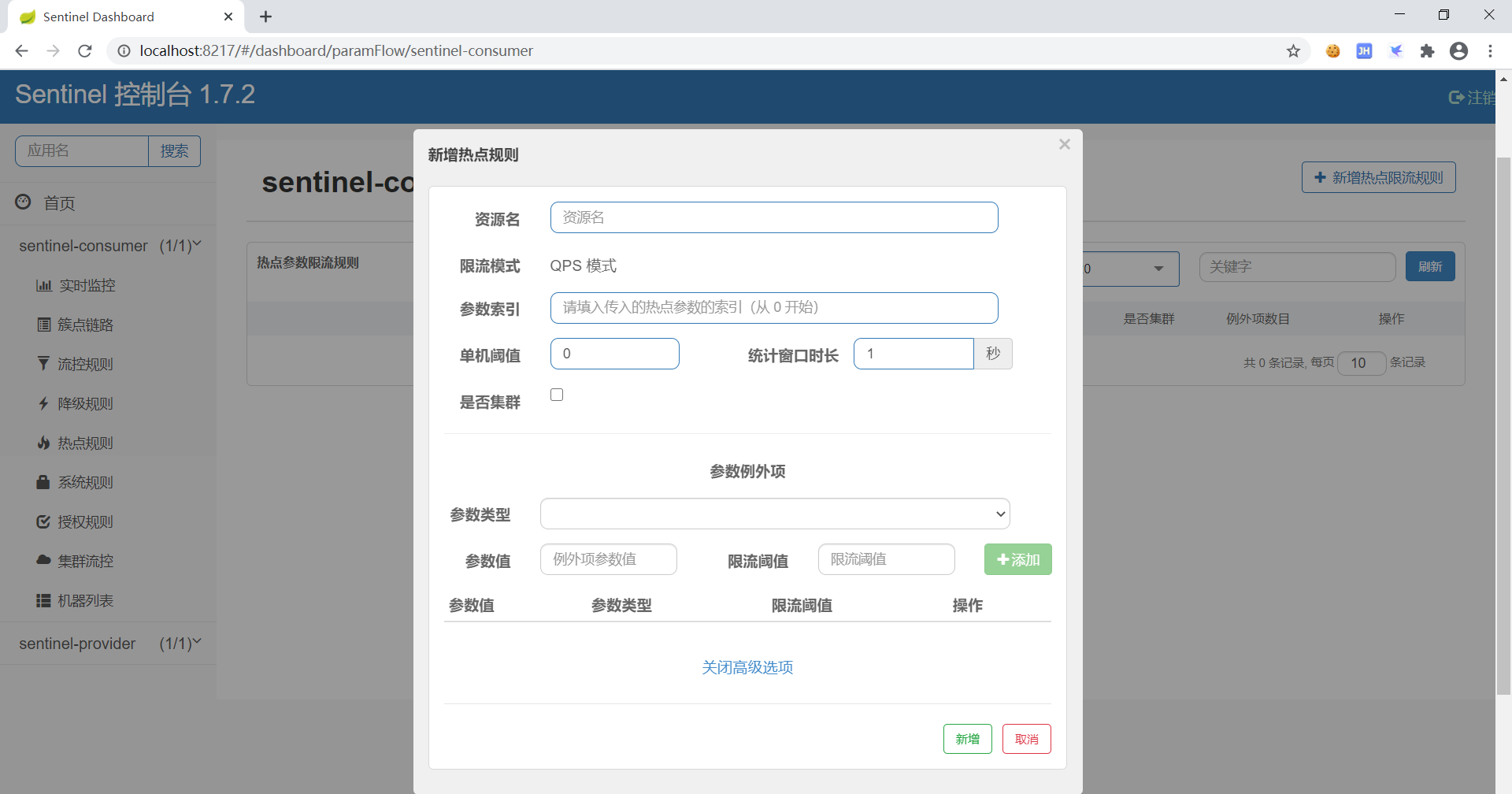Screen dimensions: 1512x794
Task: Click the 搜索 button in the sidebar
Action: point(175,150)
